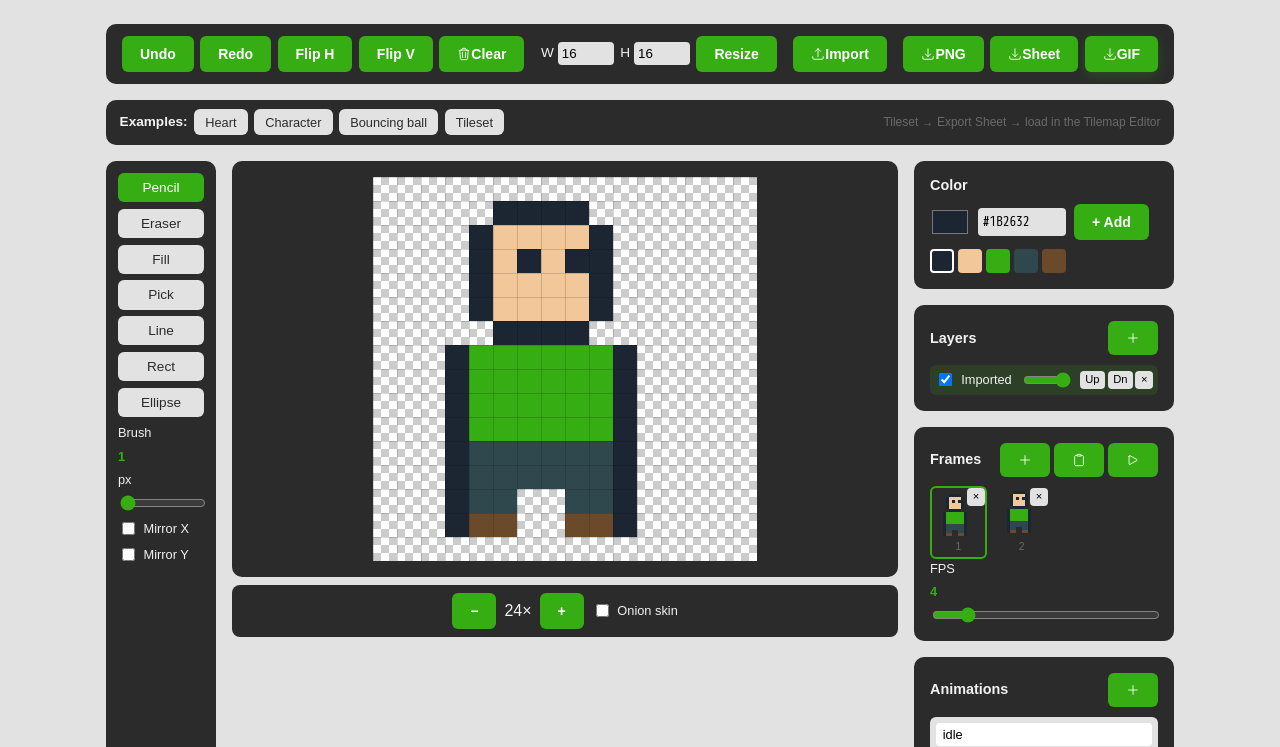Load the Tileset example
The height and width of the screenshot is (747, 1280).
click(x=474, y=122)
